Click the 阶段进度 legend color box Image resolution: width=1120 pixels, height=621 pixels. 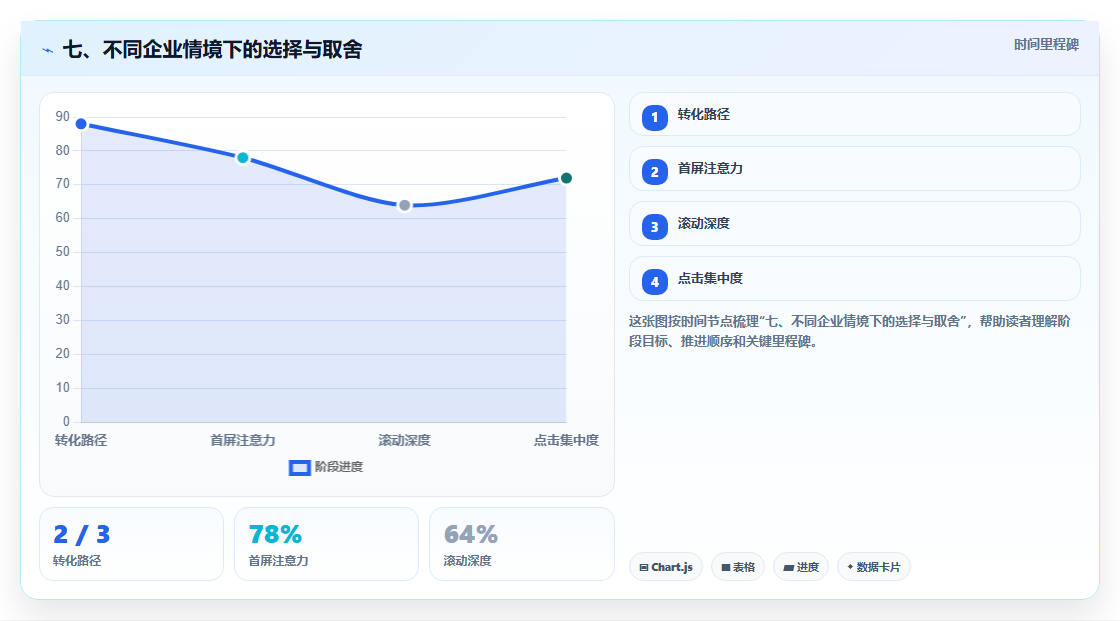[300, 468]
